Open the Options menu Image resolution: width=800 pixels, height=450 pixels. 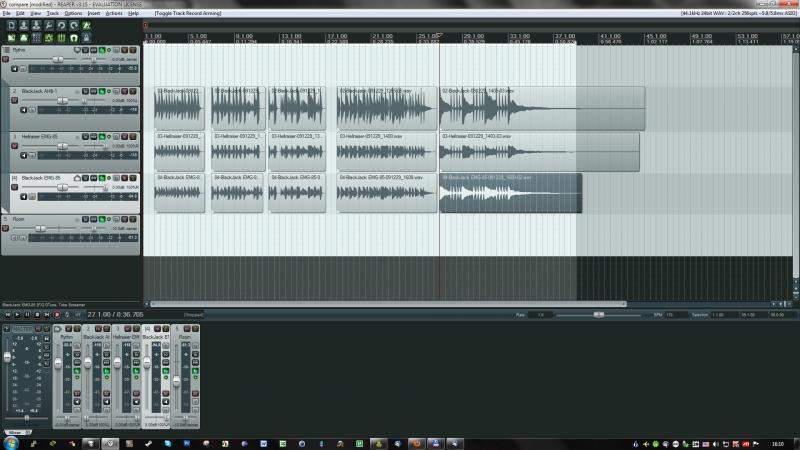tap(72, 13)
